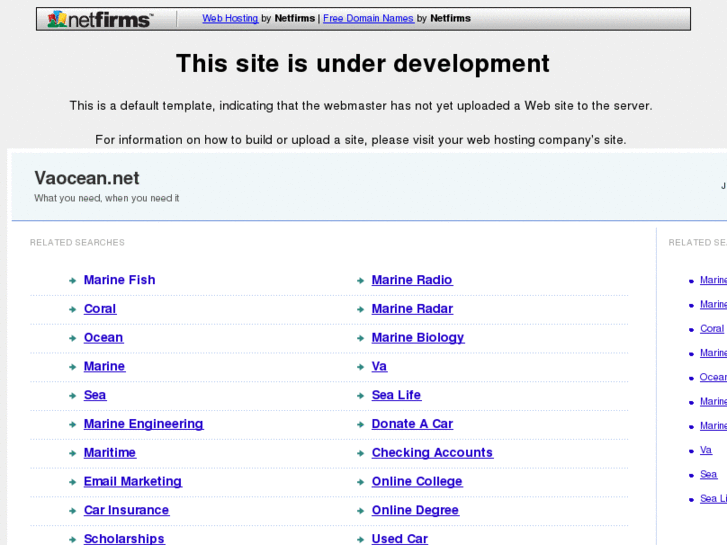Open the Donate A Car link

coord(413,423)
